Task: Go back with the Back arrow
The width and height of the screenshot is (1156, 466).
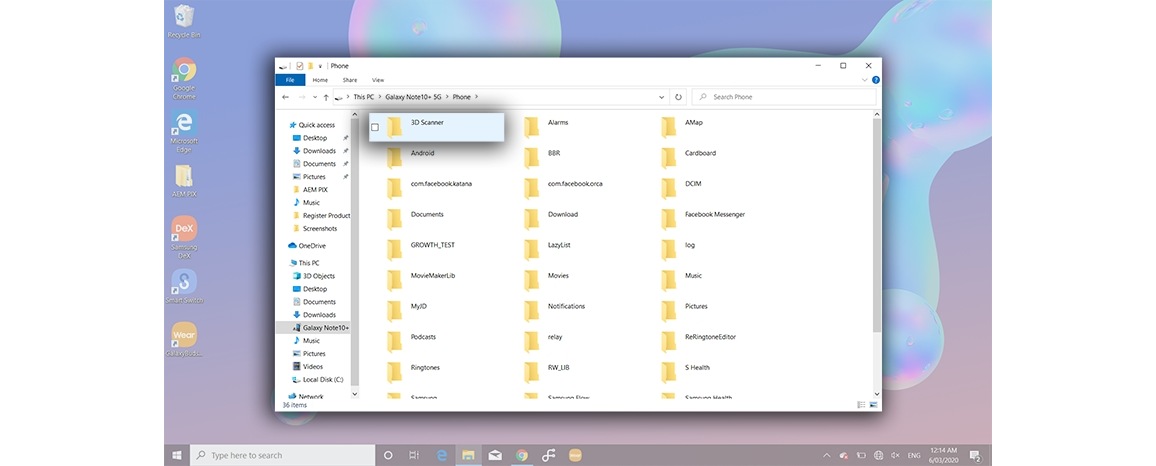Action: click(x=285, y=97)
